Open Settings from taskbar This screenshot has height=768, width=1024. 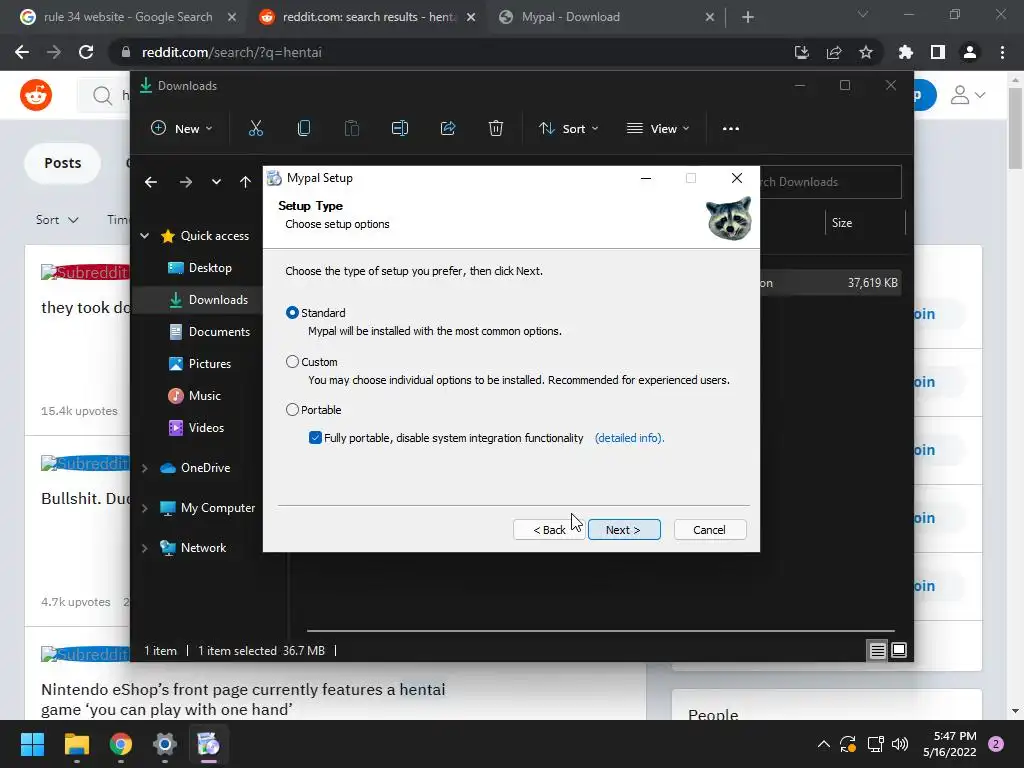coord(165,744)
